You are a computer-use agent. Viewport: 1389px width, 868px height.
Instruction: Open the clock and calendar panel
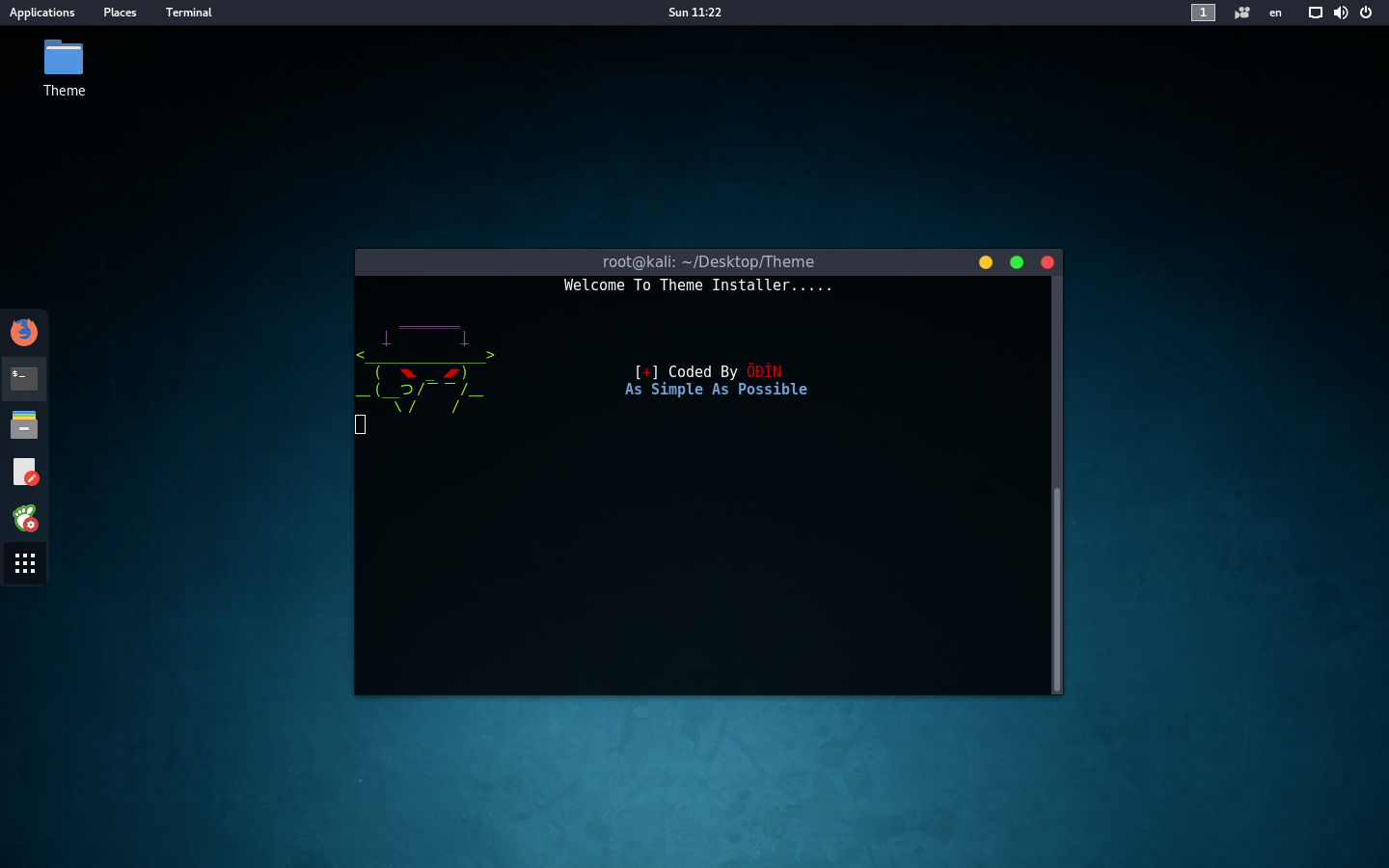pos(694,13)
